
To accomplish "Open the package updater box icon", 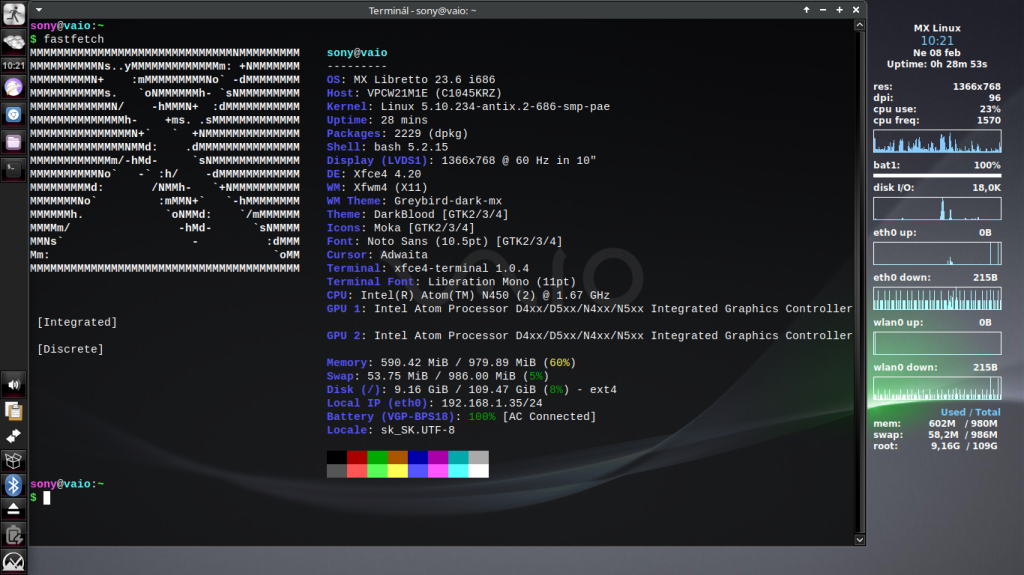I will coord(14,461).
